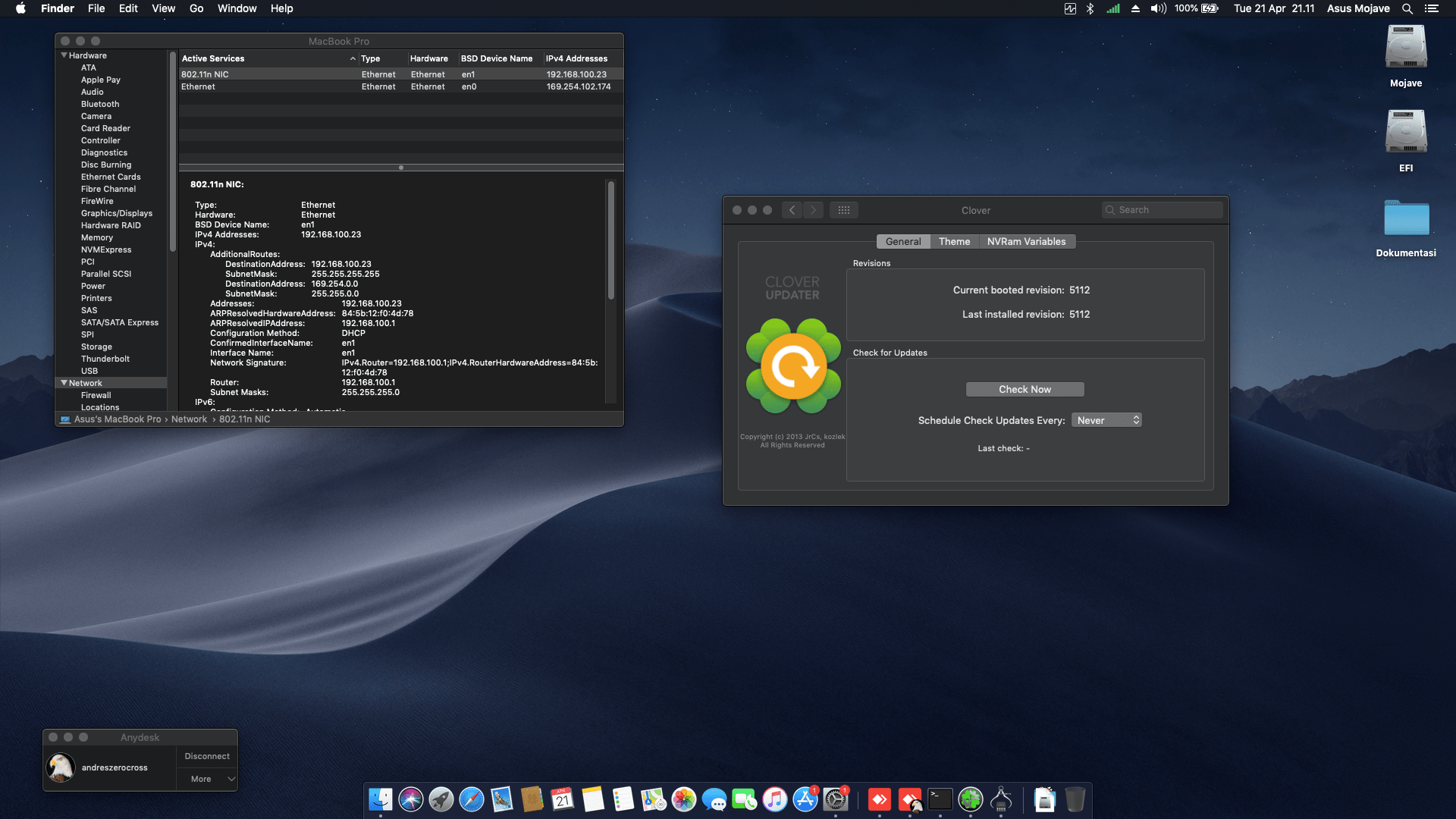Viewport: 1456px width, 819px height.
Task: Open Launchpad rocket icon in dock
Action: click(x=441, y=799)
